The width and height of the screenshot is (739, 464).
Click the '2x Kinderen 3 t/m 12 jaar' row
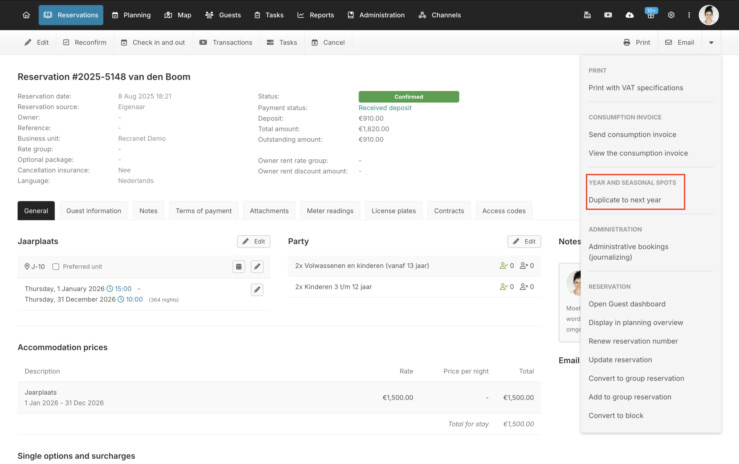[x=414, y=286]
